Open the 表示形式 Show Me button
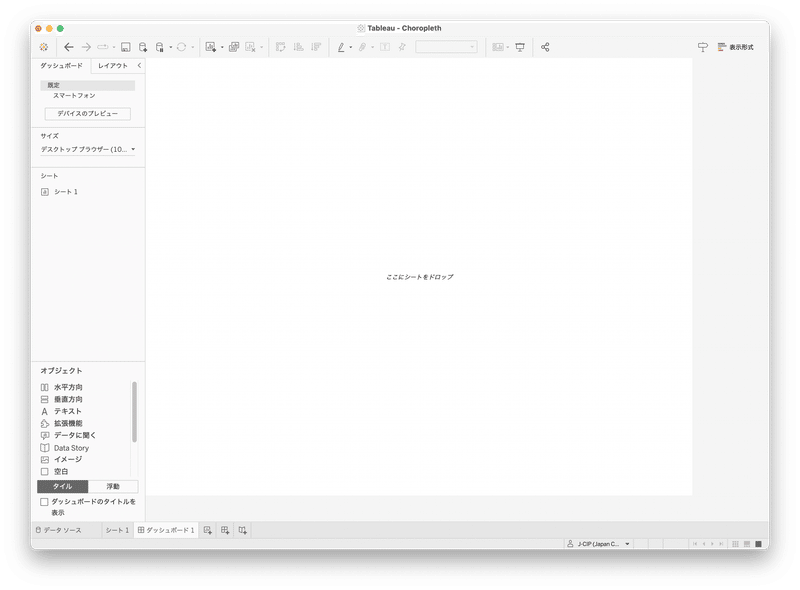 (x=735, y=47)
